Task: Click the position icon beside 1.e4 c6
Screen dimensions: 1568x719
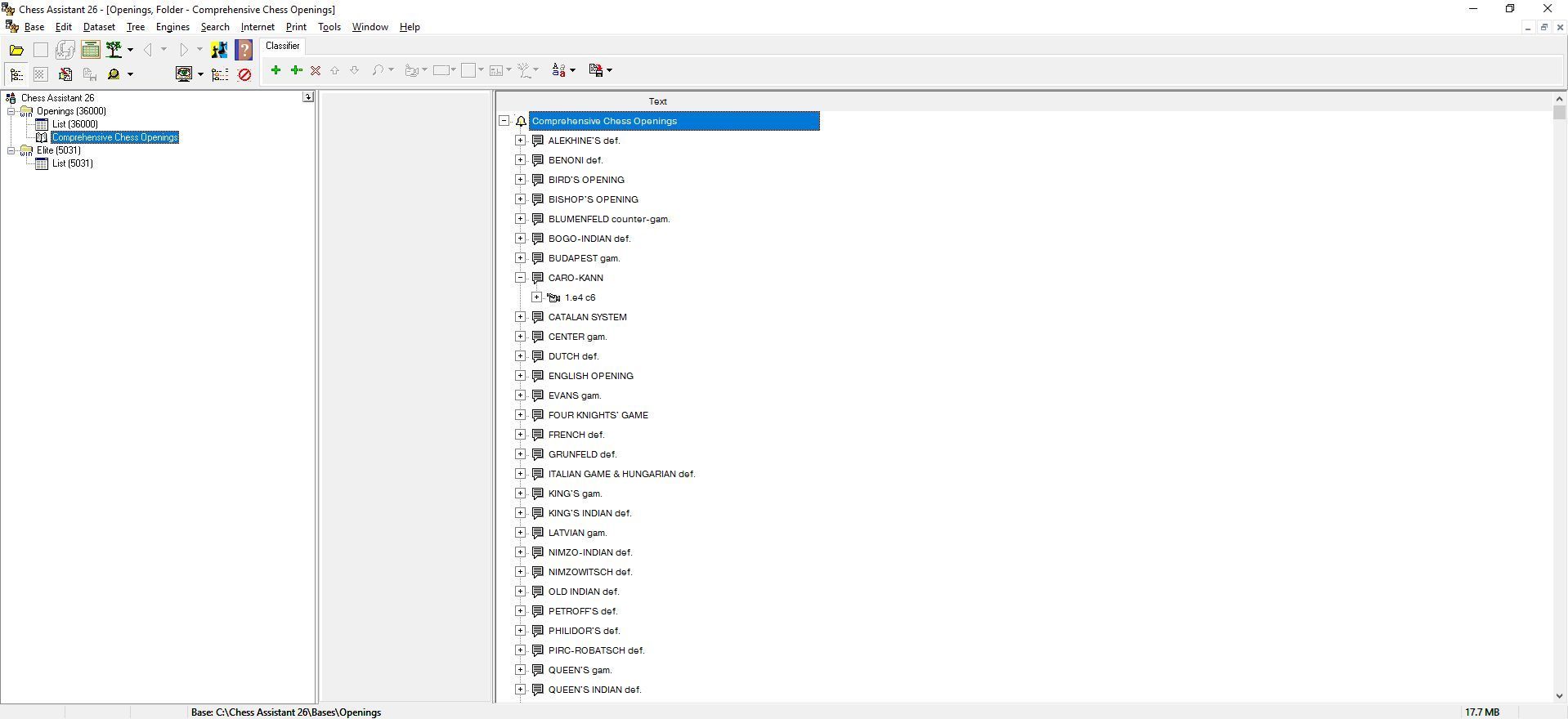Action: (553, 297)
